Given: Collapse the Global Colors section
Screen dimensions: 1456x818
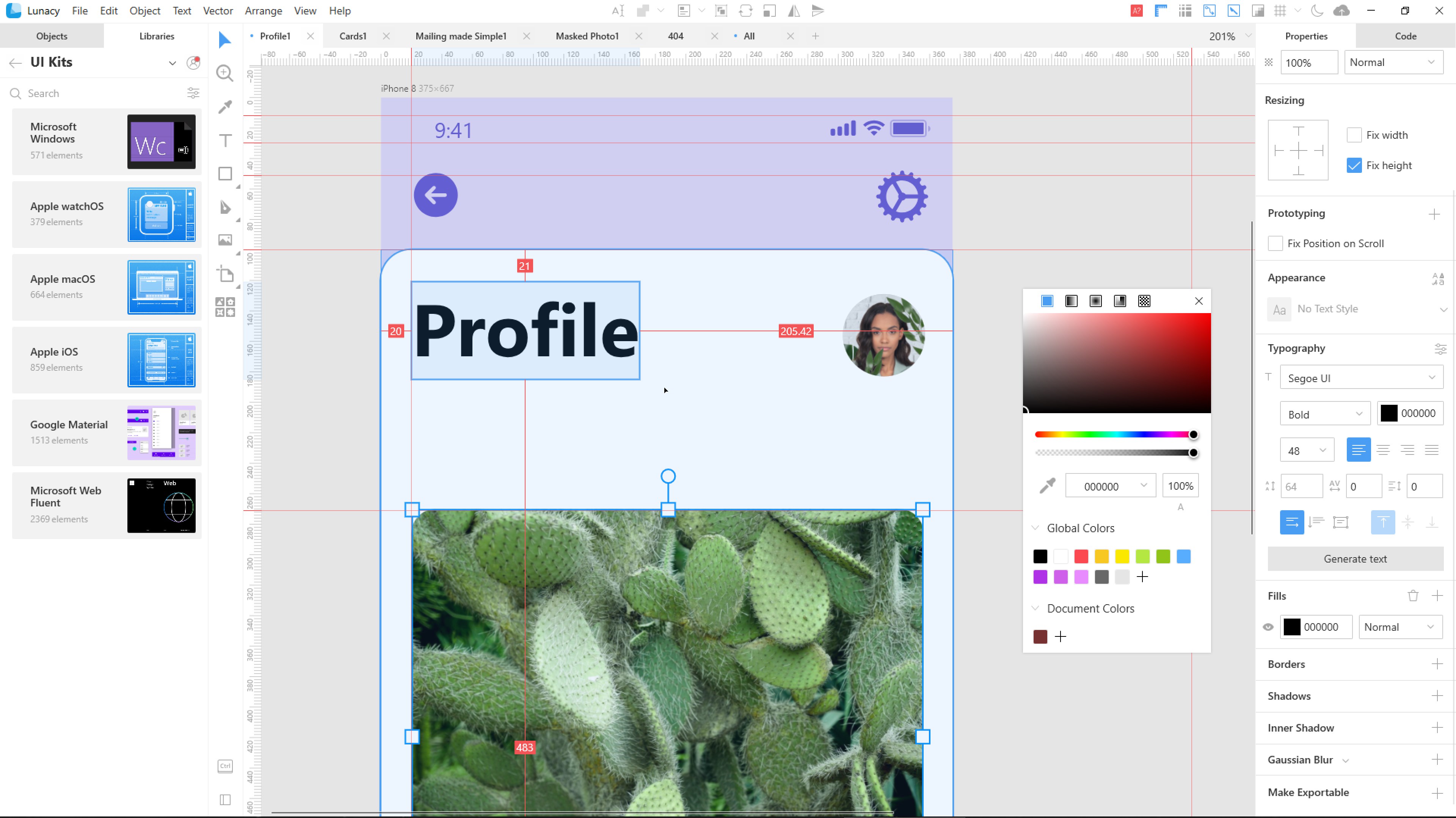Looking at the screenshot, I should tap(1036, 528).
